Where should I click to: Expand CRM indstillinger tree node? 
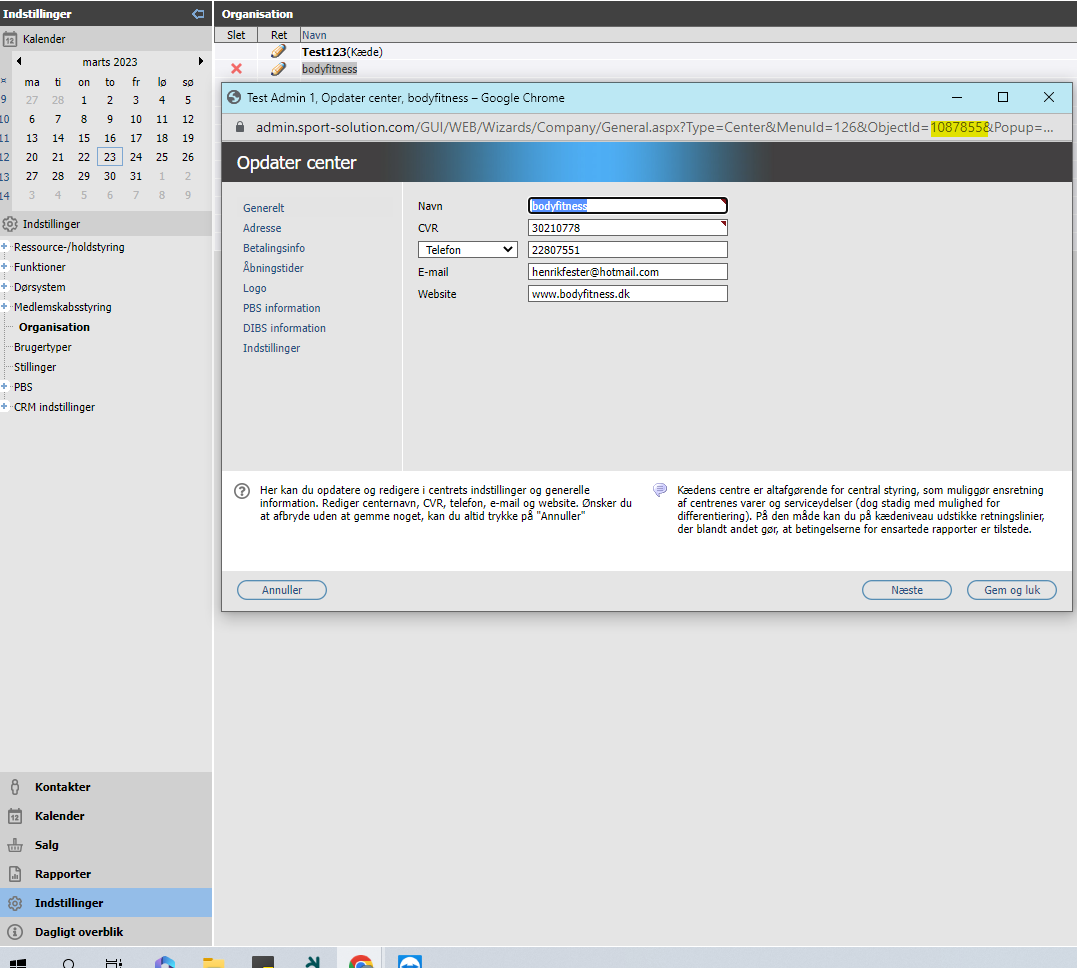[4, 407]
